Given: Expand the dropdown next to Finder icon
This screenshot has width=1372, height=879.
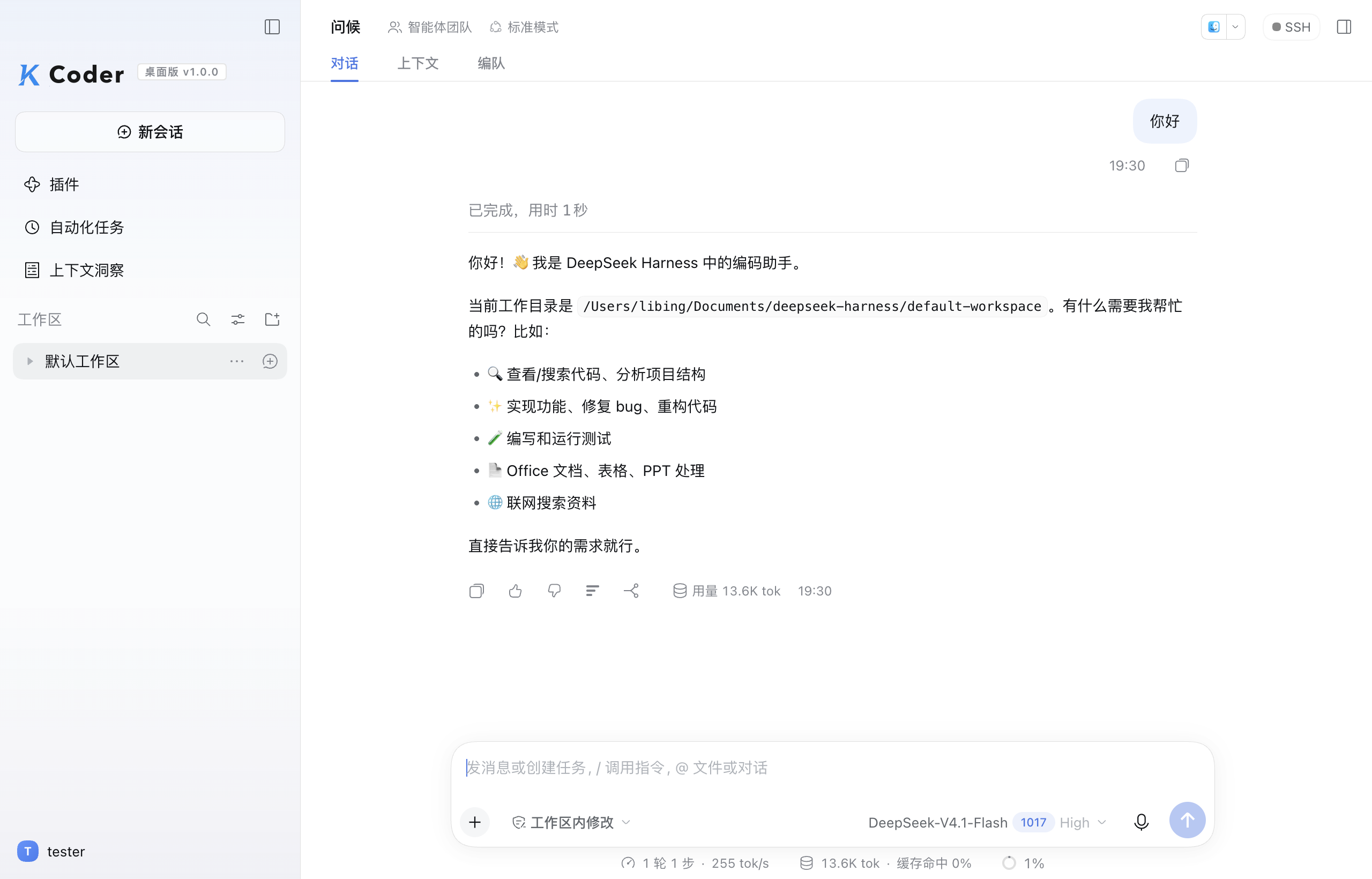Looking at the screenshot, I should pyautogui.click(x=1235, y=27).
